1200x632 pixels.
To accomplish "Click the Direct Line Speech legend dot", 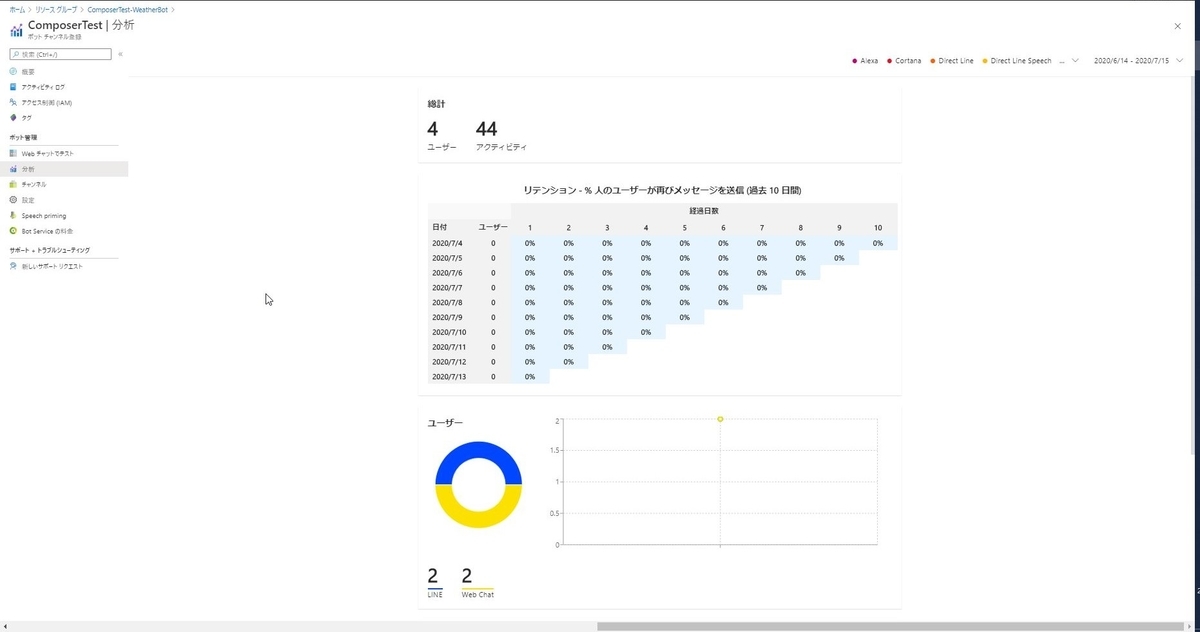I will pyautogui.click(x=985, y=61).
